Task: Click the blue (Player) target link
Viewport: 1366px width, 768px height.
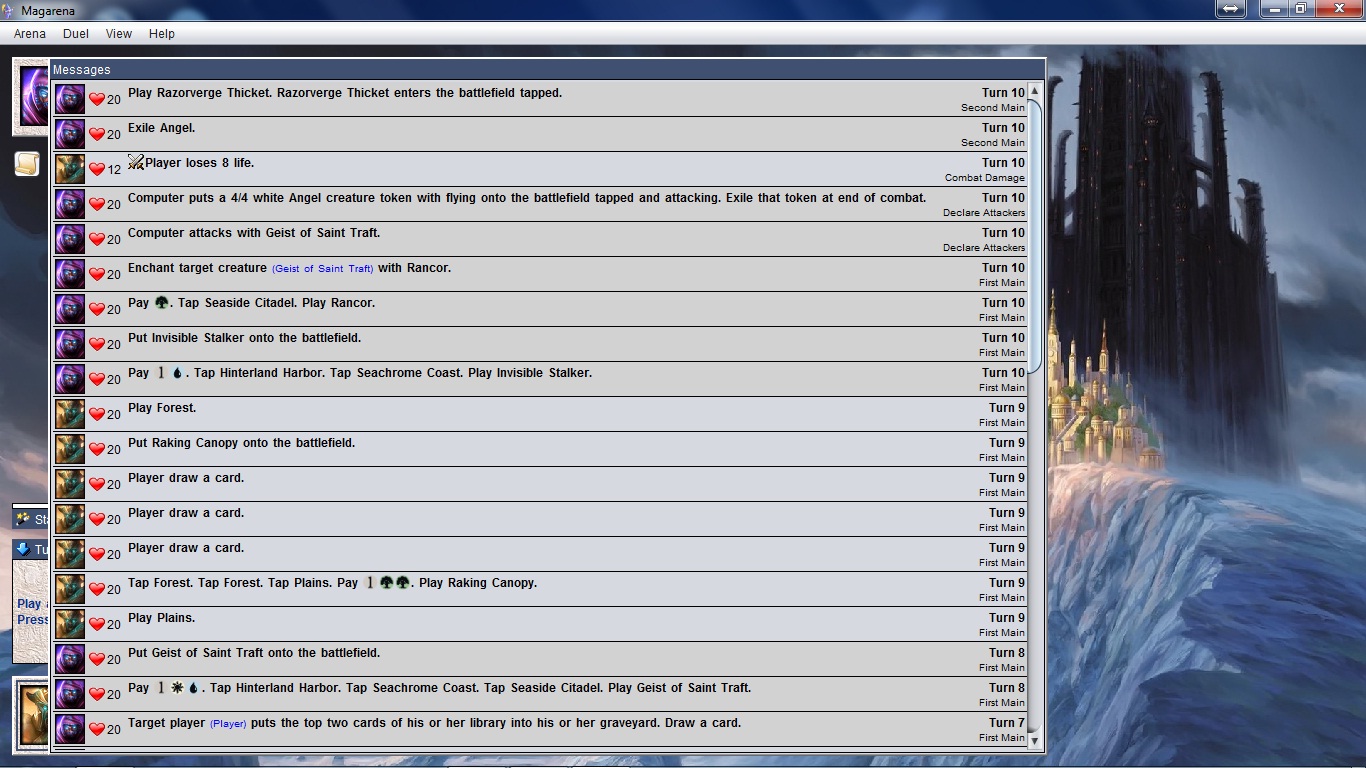Action: (228, 724)
